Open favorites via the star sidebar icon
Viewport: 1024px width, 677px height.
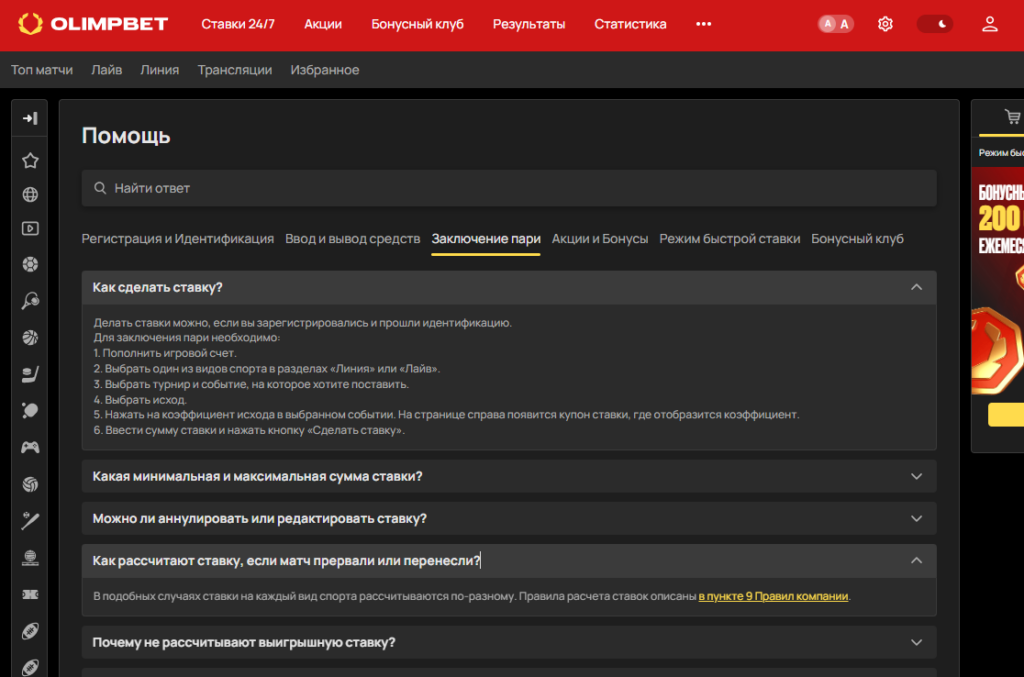30,161
